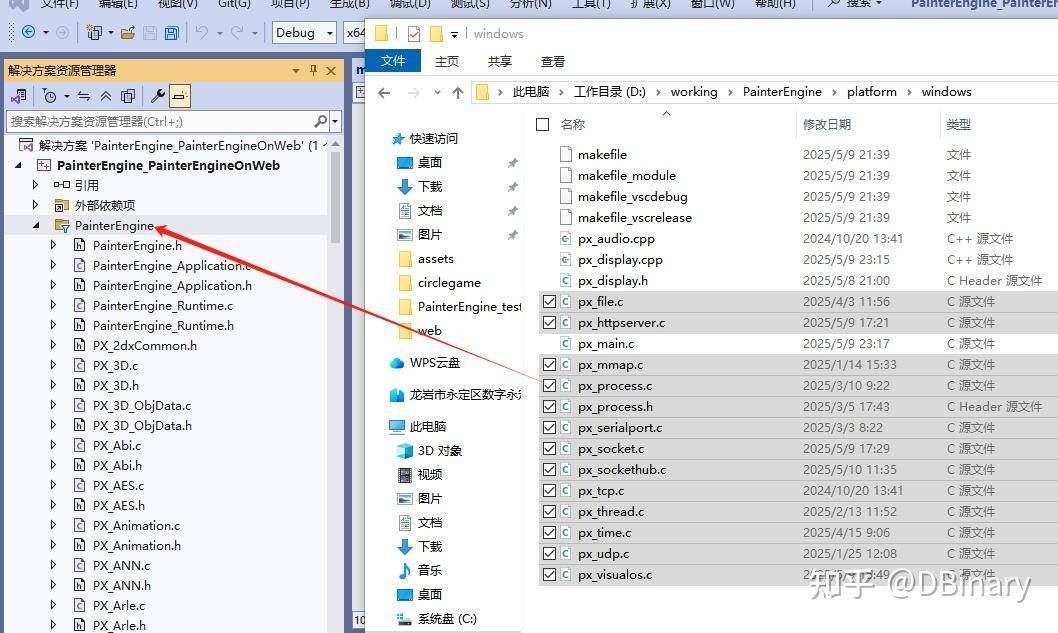Uncheck the px_file.c checkbox

pos(549,302)
